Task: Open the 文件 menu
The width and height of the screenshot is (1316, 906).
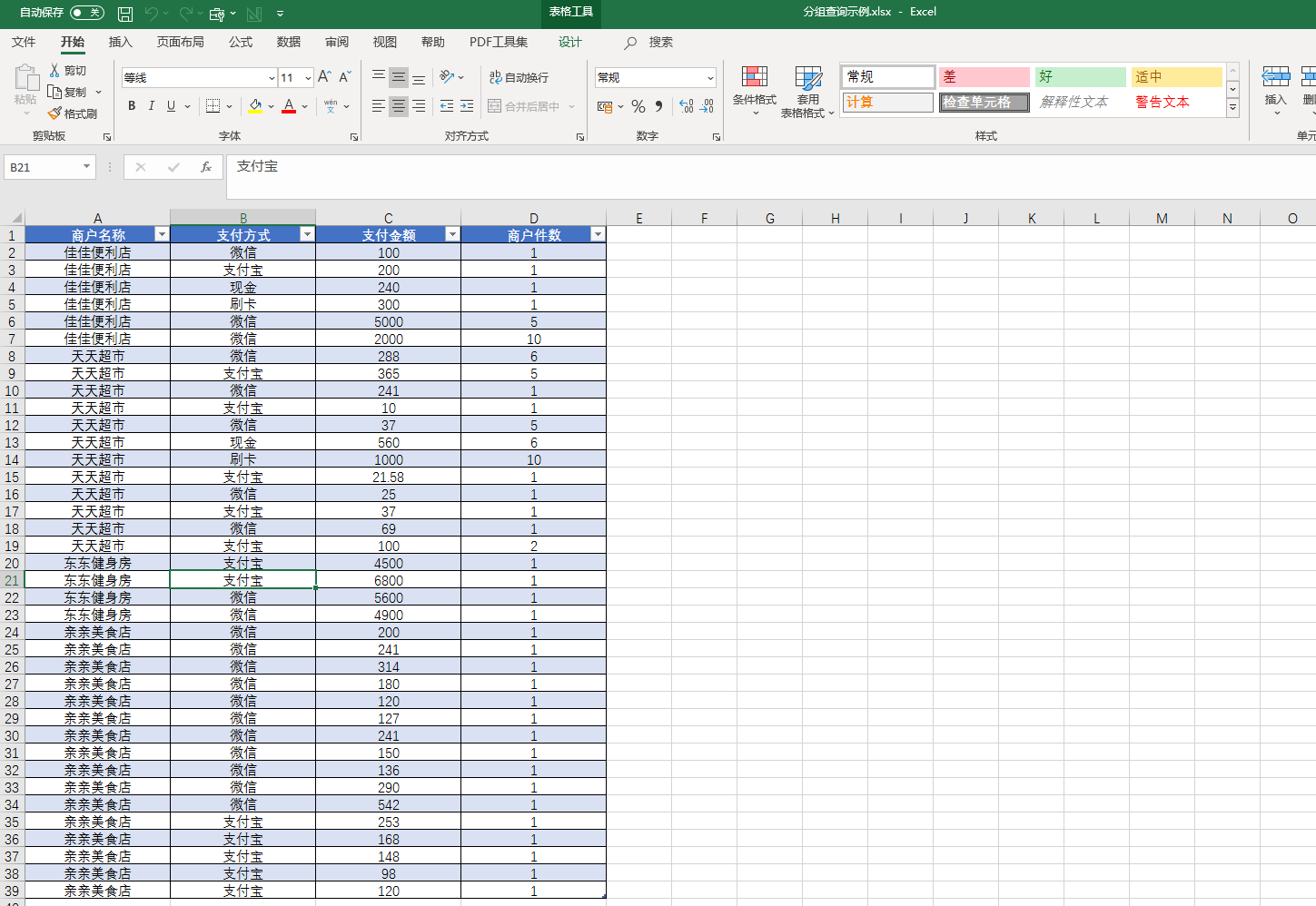Action: 24,42
